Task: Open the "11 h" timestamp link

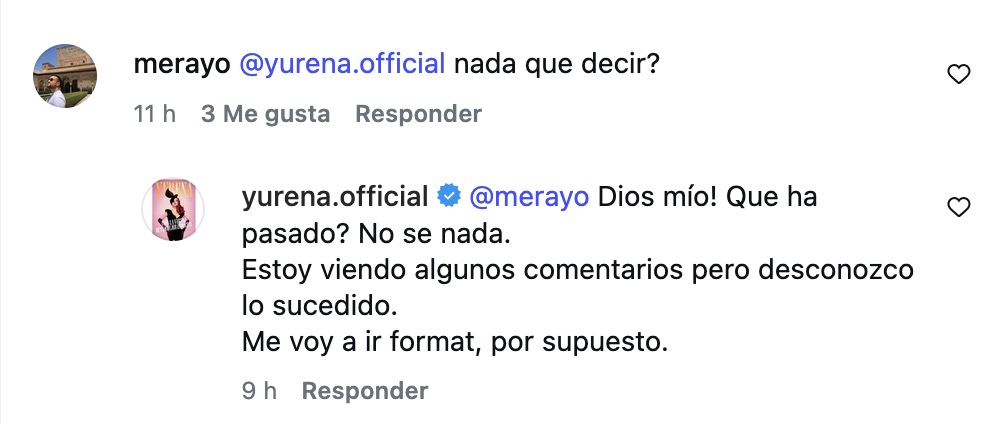Action: pyautogui.click(x=154, y=114)
